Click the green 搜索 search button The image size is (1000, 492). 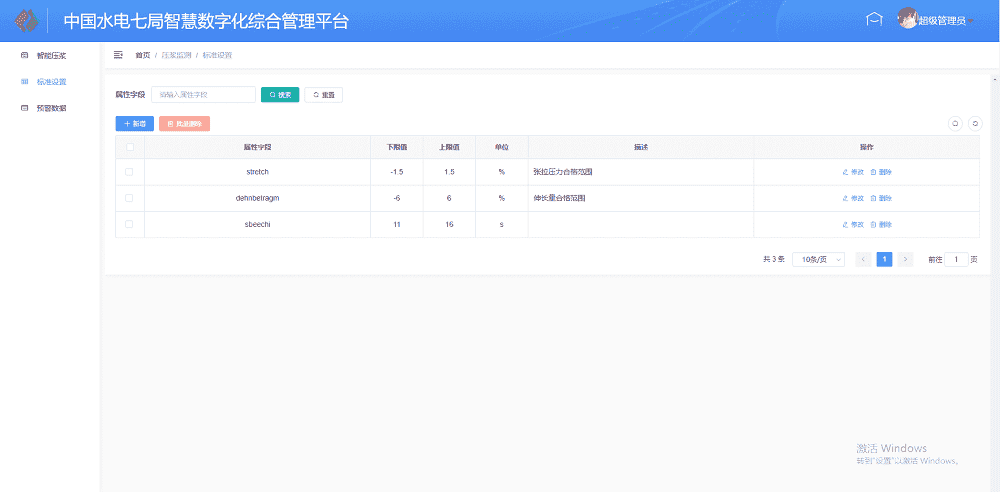click(x=280, y=95)
